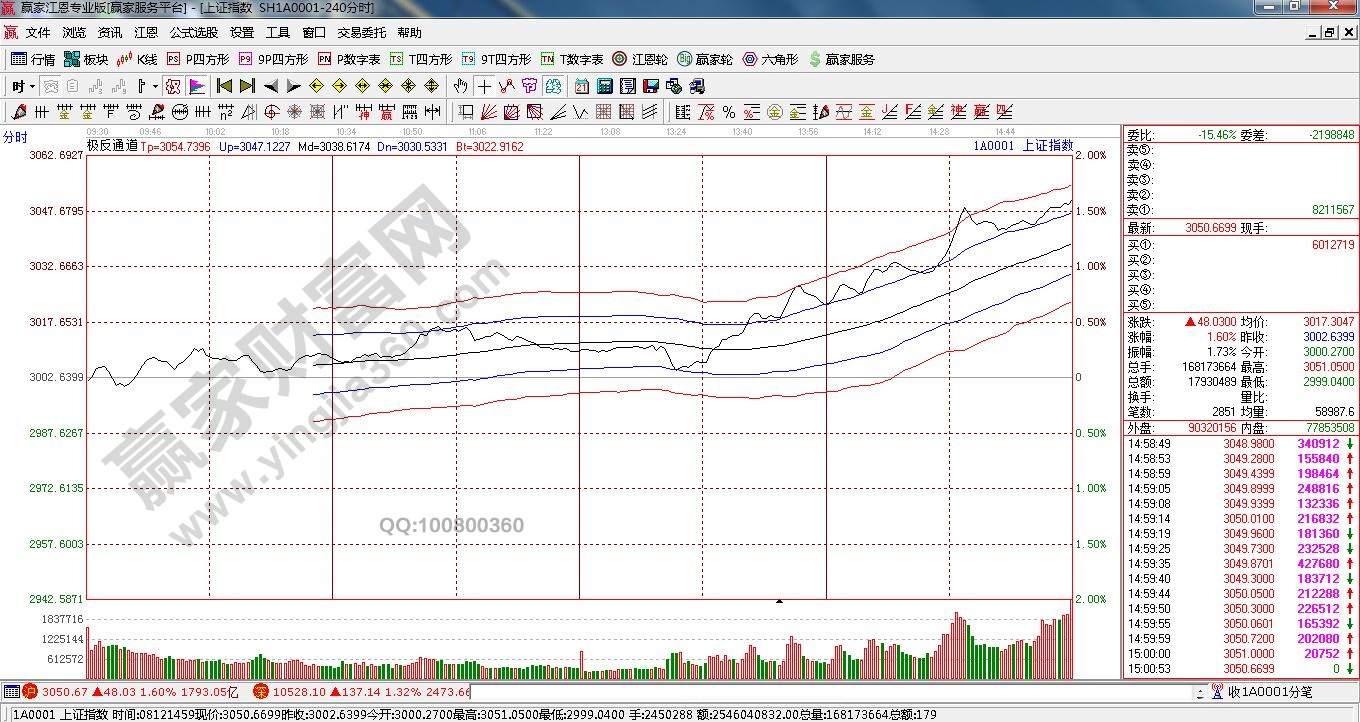1360x722 pixels.
Task: Click the save floppy-disk icon
Action: coord(650,86)
